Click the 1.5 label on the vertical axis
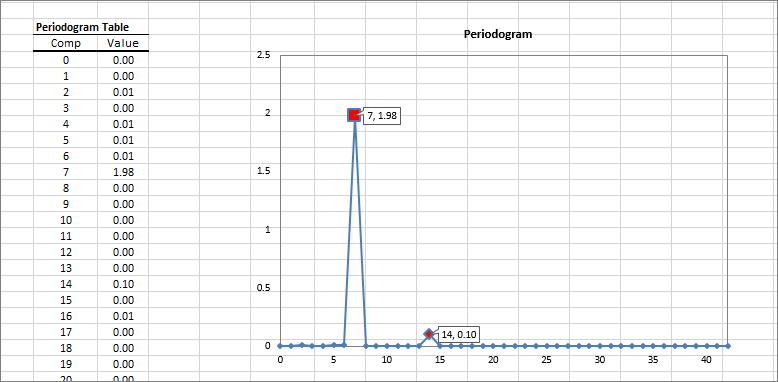778x382 pixels. click(263, 171)
